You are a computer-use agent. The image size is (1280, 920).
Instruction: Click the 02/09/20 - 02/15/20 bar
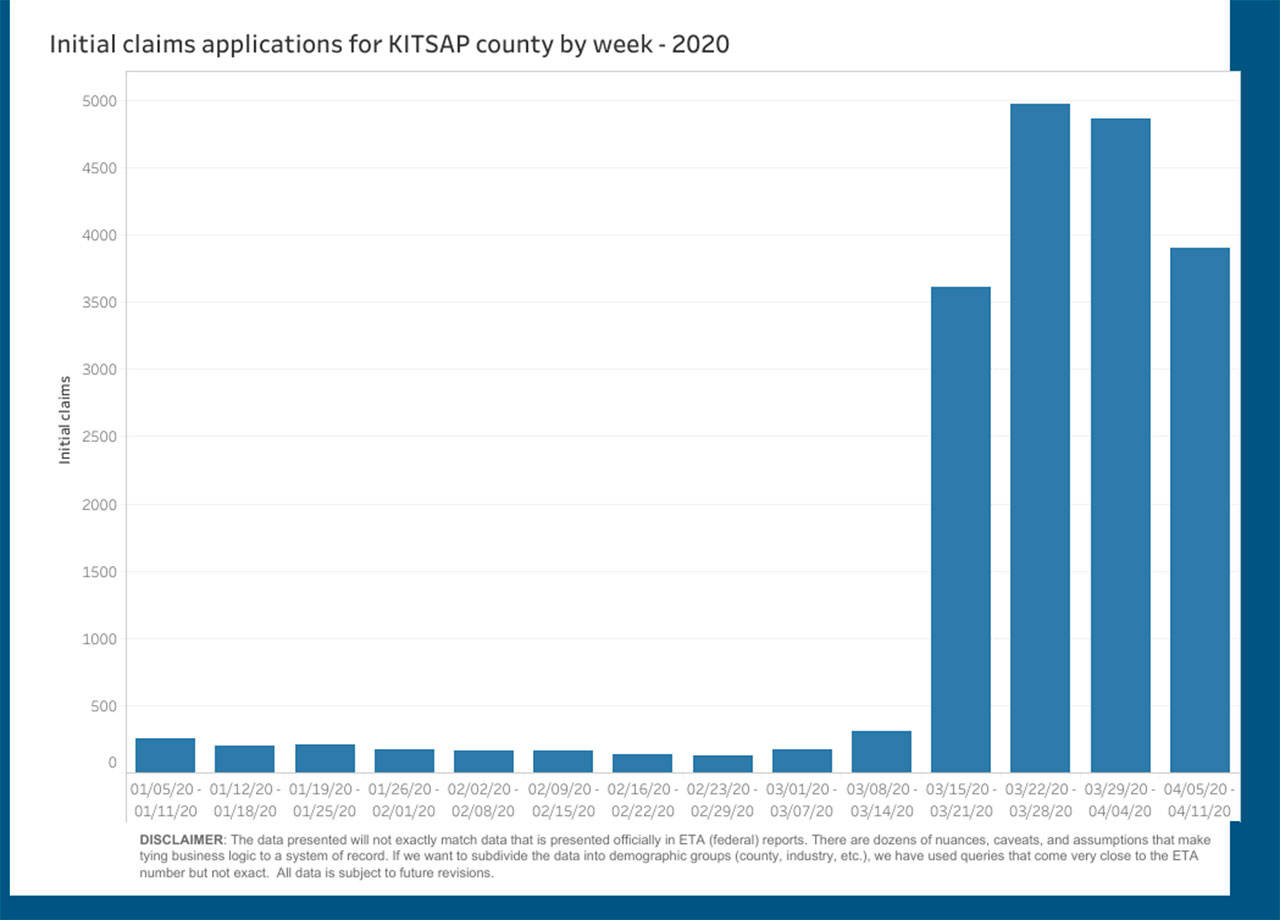coord(563,761)
